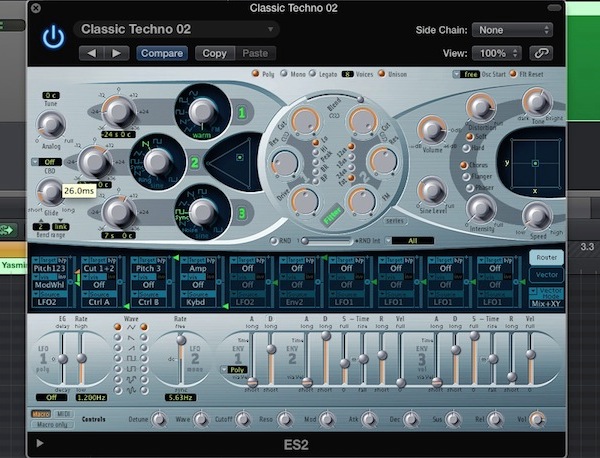Click the RND randomize button
The height and width of the screenshot is (458, 600).
point(274,241)
